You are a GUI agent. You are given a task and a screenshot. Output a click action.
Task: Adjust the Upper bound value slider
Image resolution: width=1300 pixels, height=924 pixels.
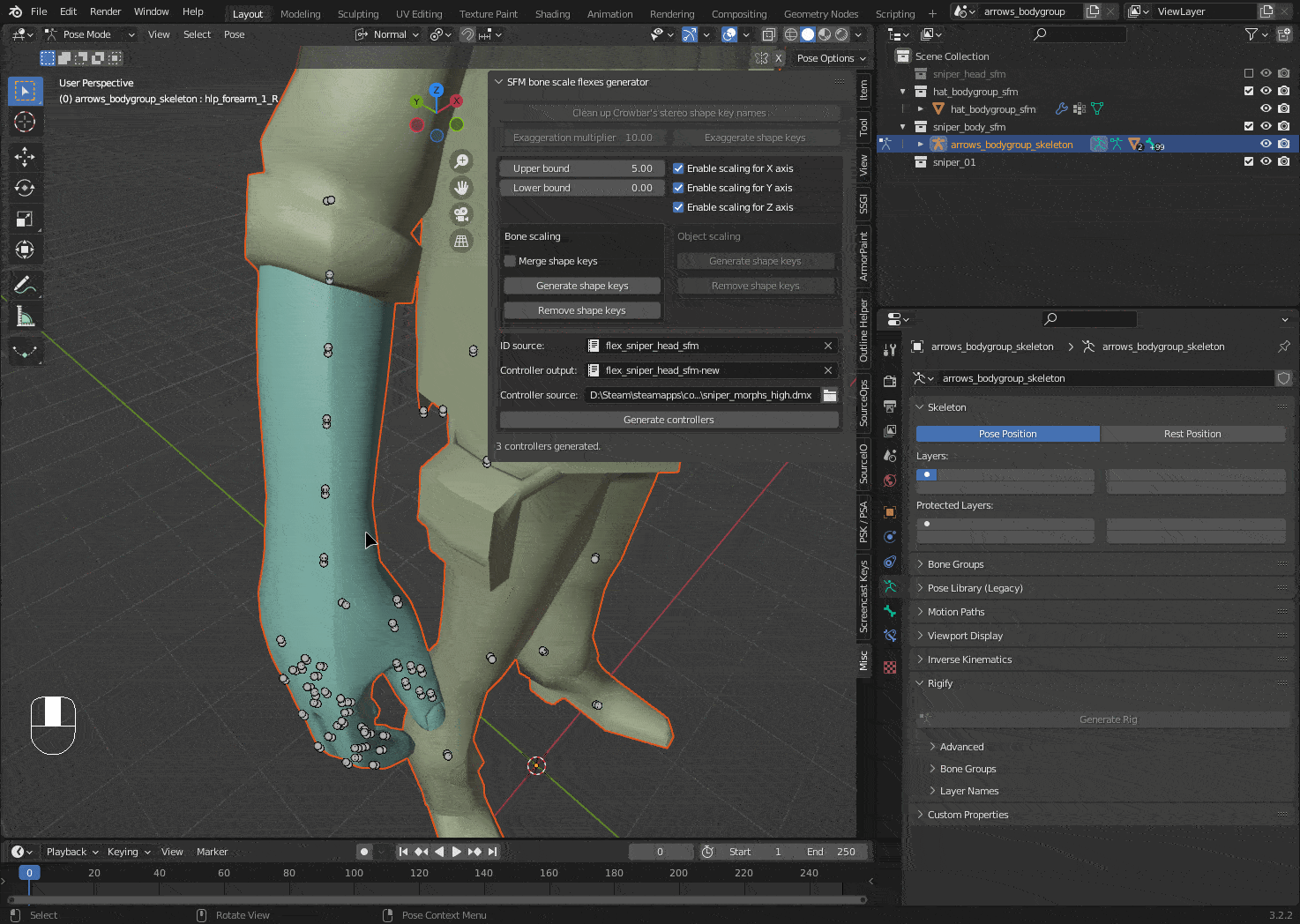(x=582, y=168)
